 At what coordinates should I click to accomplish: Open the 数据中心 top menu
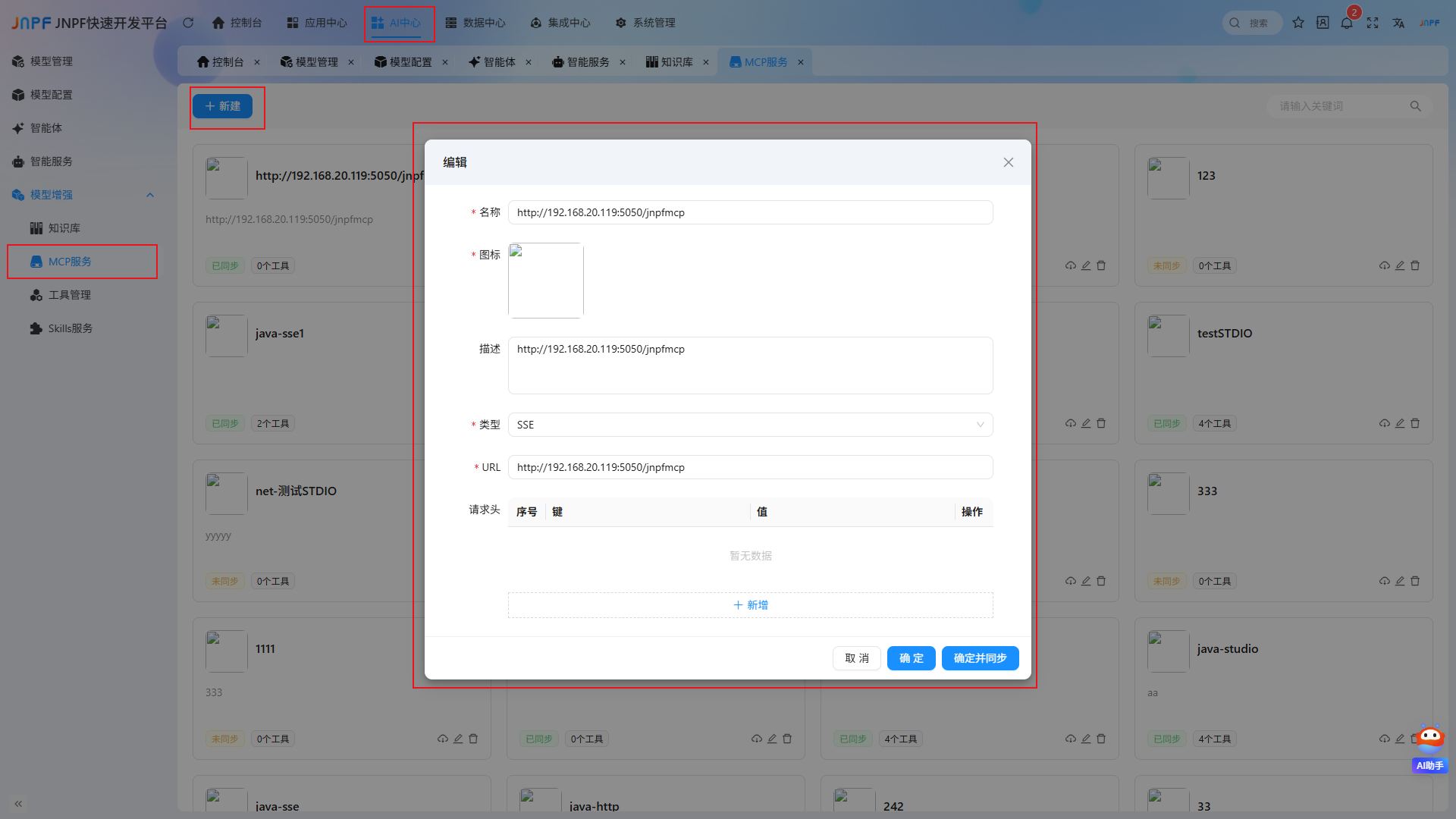(475, 23)
